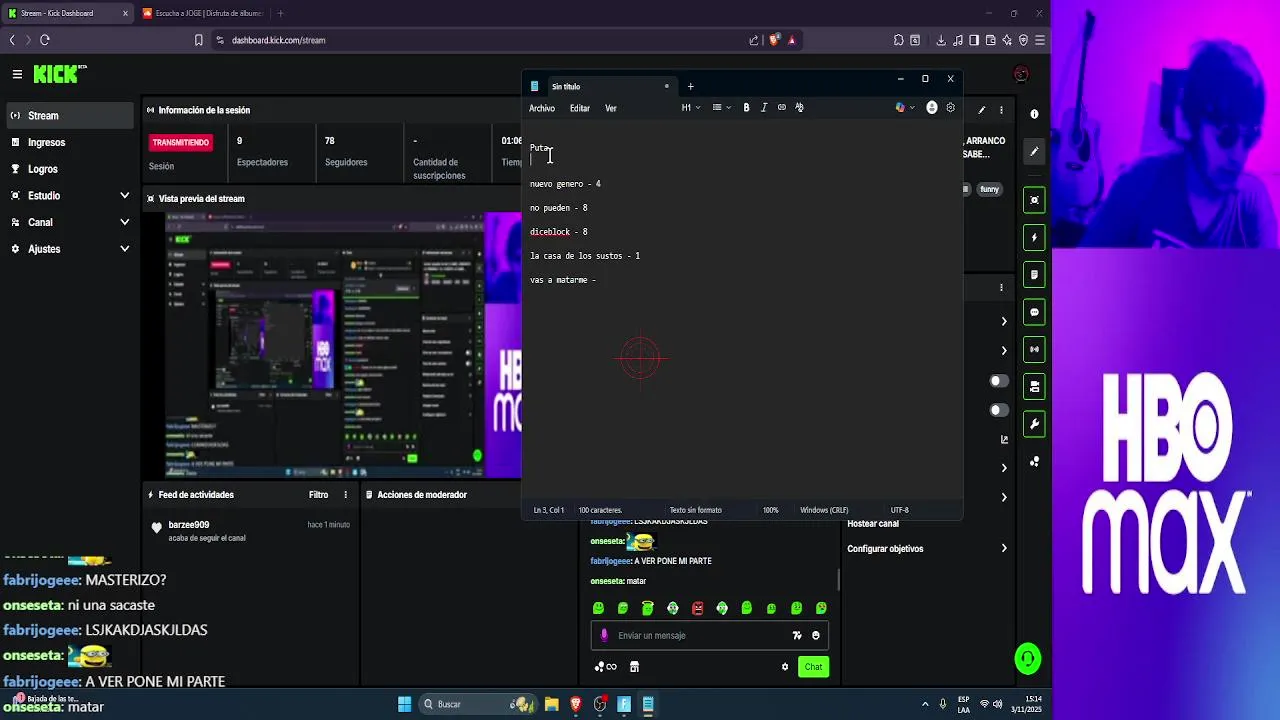1280x720 pixels.
Task: Click the 'funny' tag chip
Action: [x=989, y=189]
